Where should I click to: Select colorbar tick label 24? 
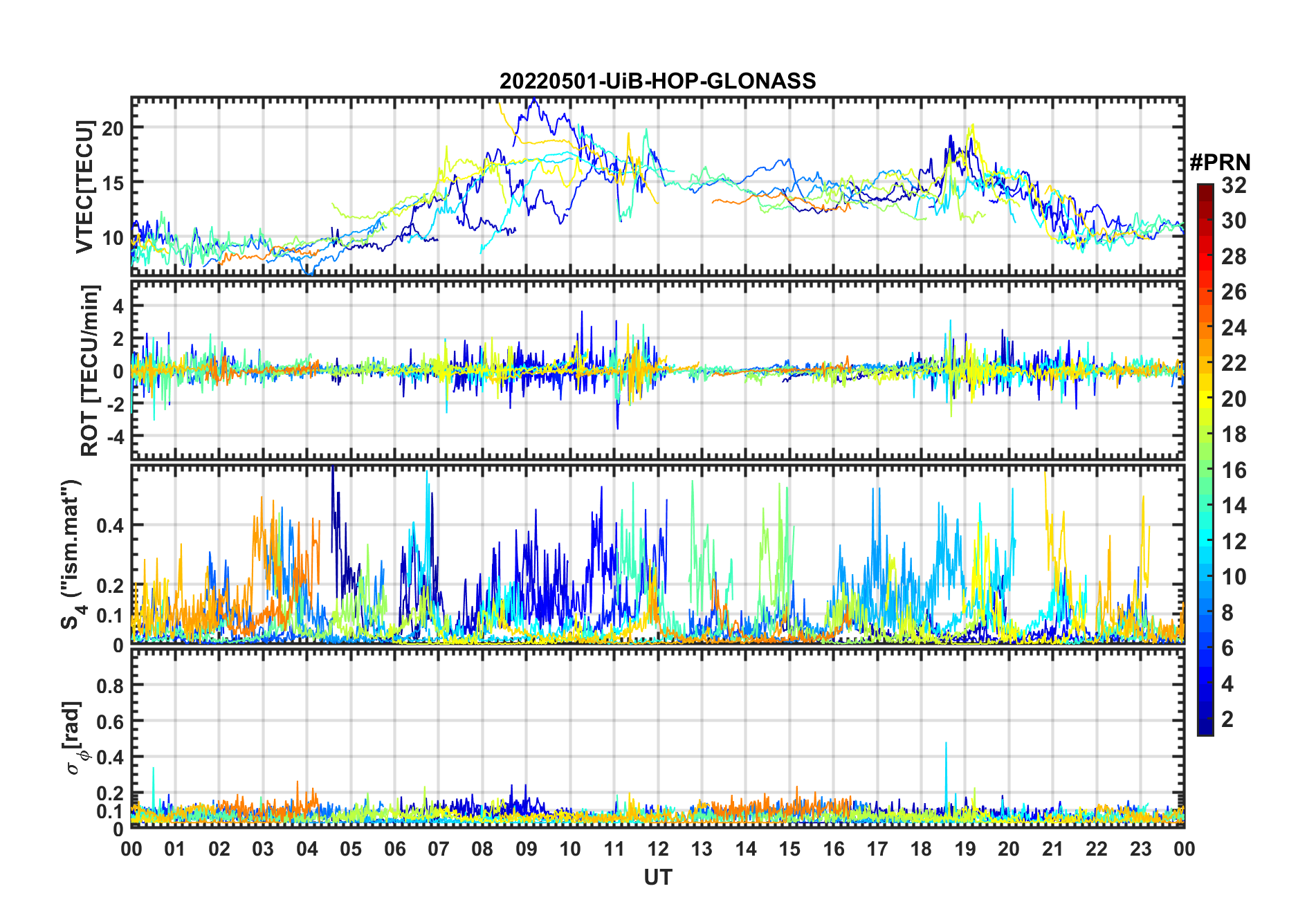(1234, 328)
